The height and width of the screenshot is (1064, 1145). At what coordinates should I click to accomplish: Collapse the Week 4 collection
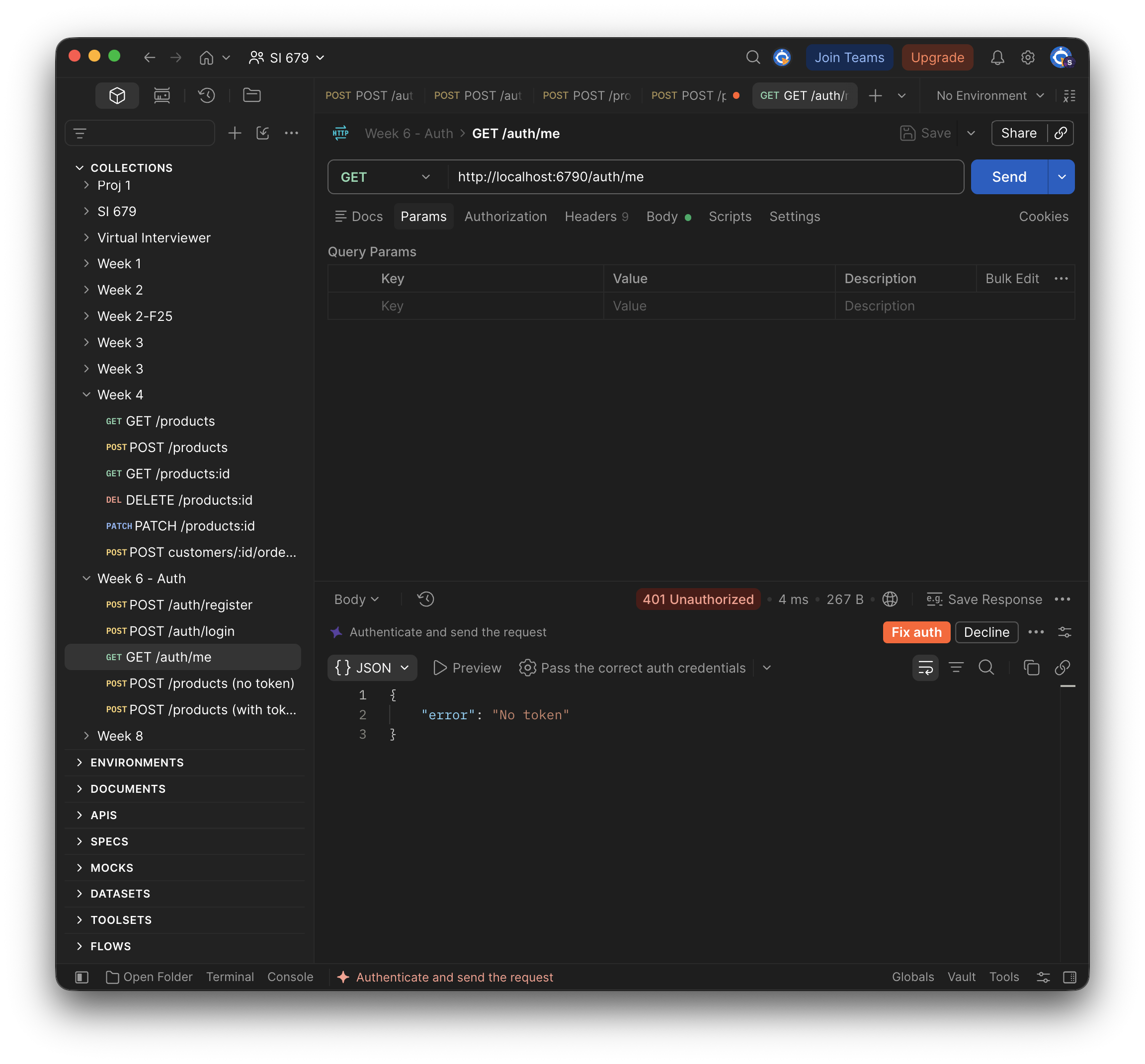(86, 395)
